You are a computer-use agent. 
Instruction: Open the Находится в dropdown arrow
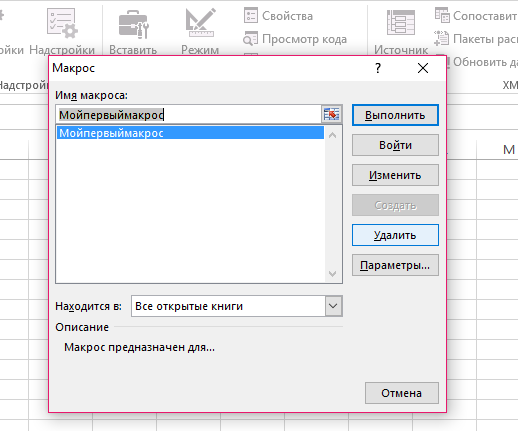[333, 306]
